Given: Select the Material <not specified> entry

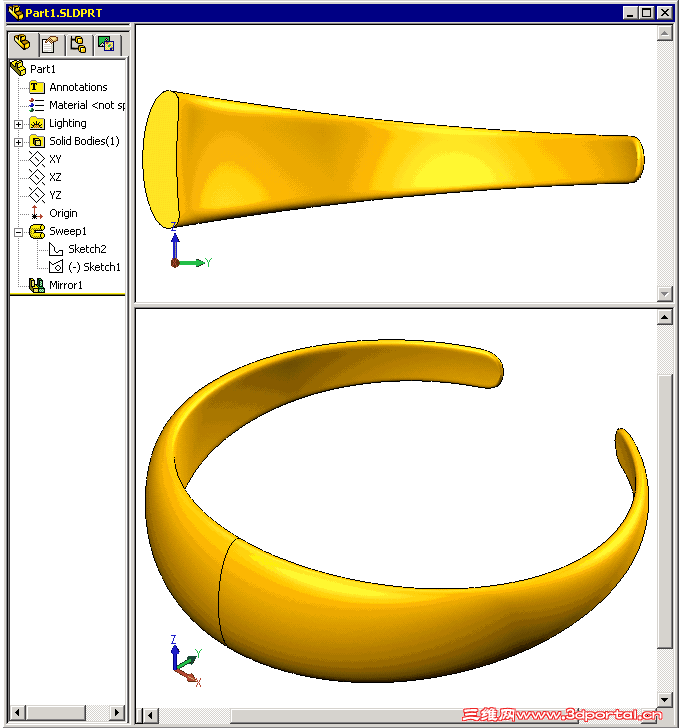Looking at the screenshot, I should coord(87,105).
